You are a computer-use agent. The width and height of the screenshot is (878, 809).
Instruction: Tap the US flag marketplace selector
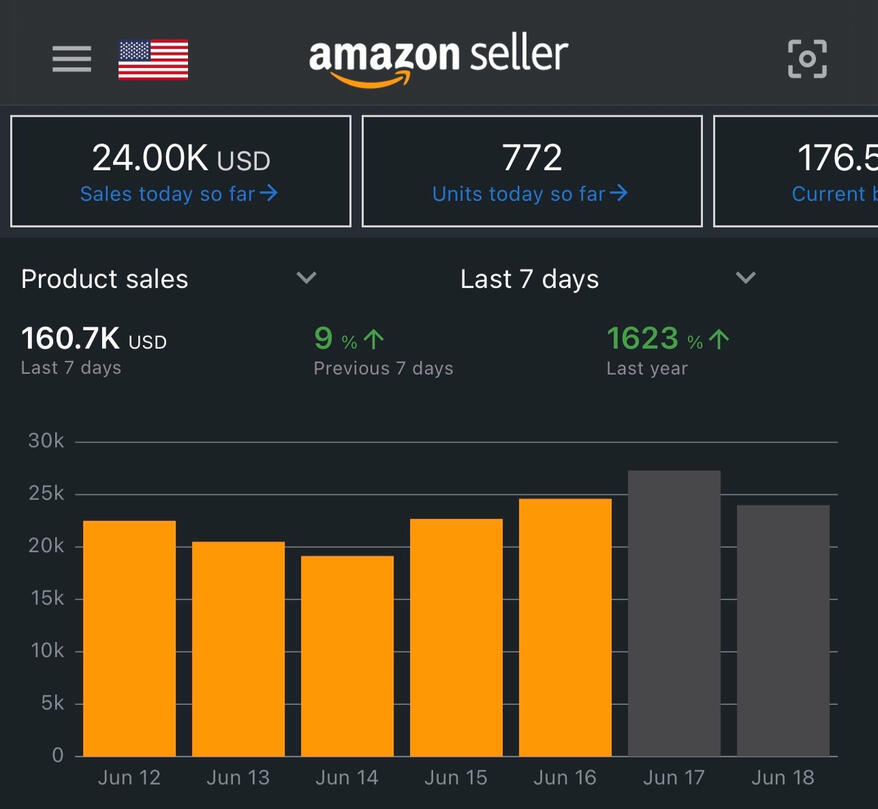(x=153, y=59)
